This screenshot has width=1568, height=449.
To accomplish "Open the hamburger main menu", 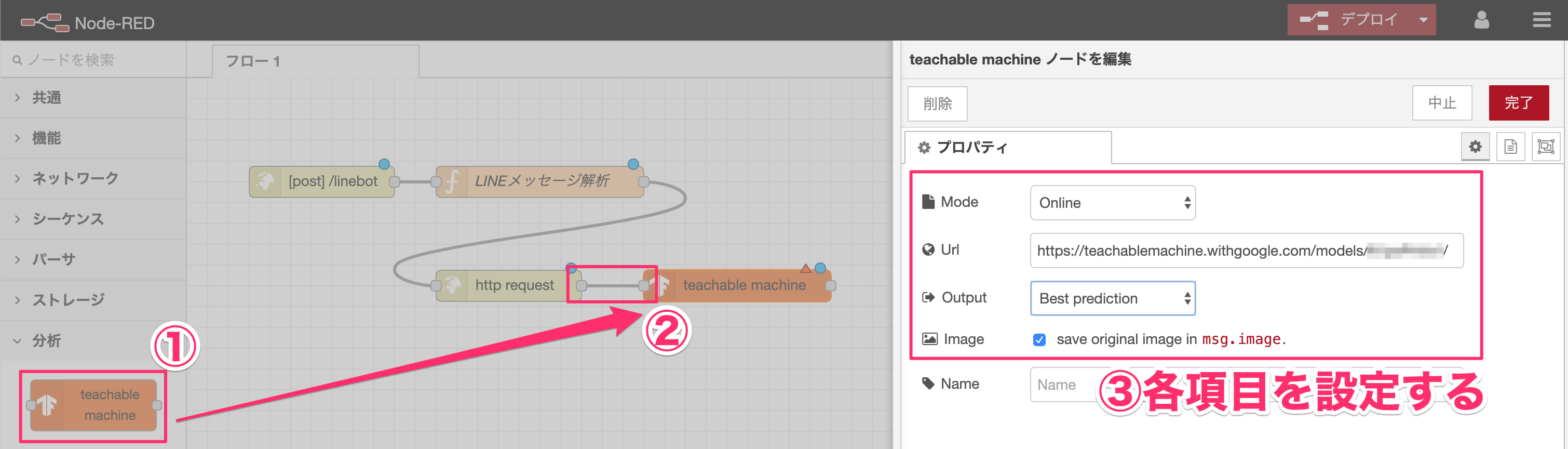I will point(1541,20).
